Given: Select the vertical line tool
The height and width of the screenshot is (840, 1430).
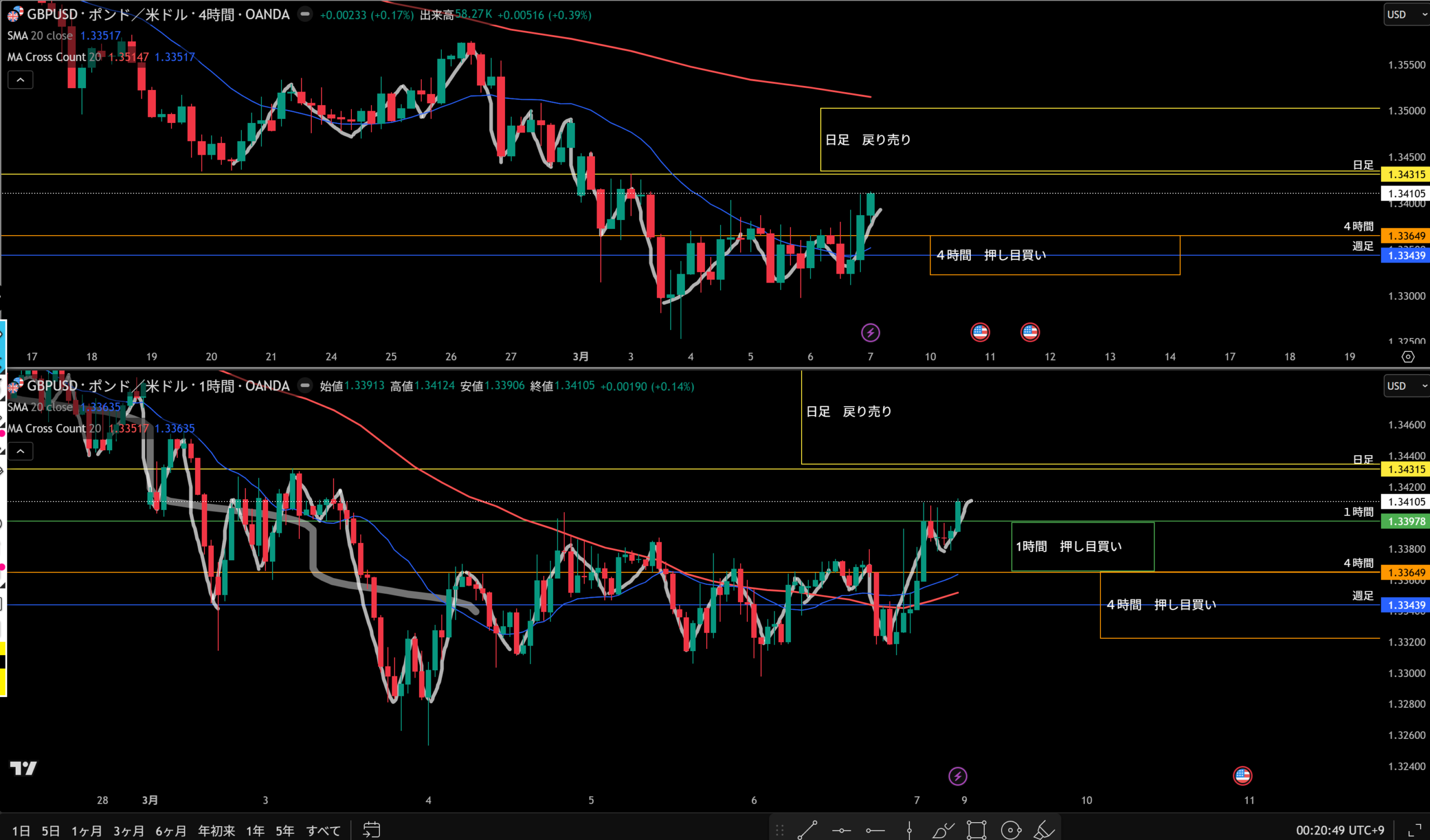Looking at the screenshot, I should [x=909, y=831].
